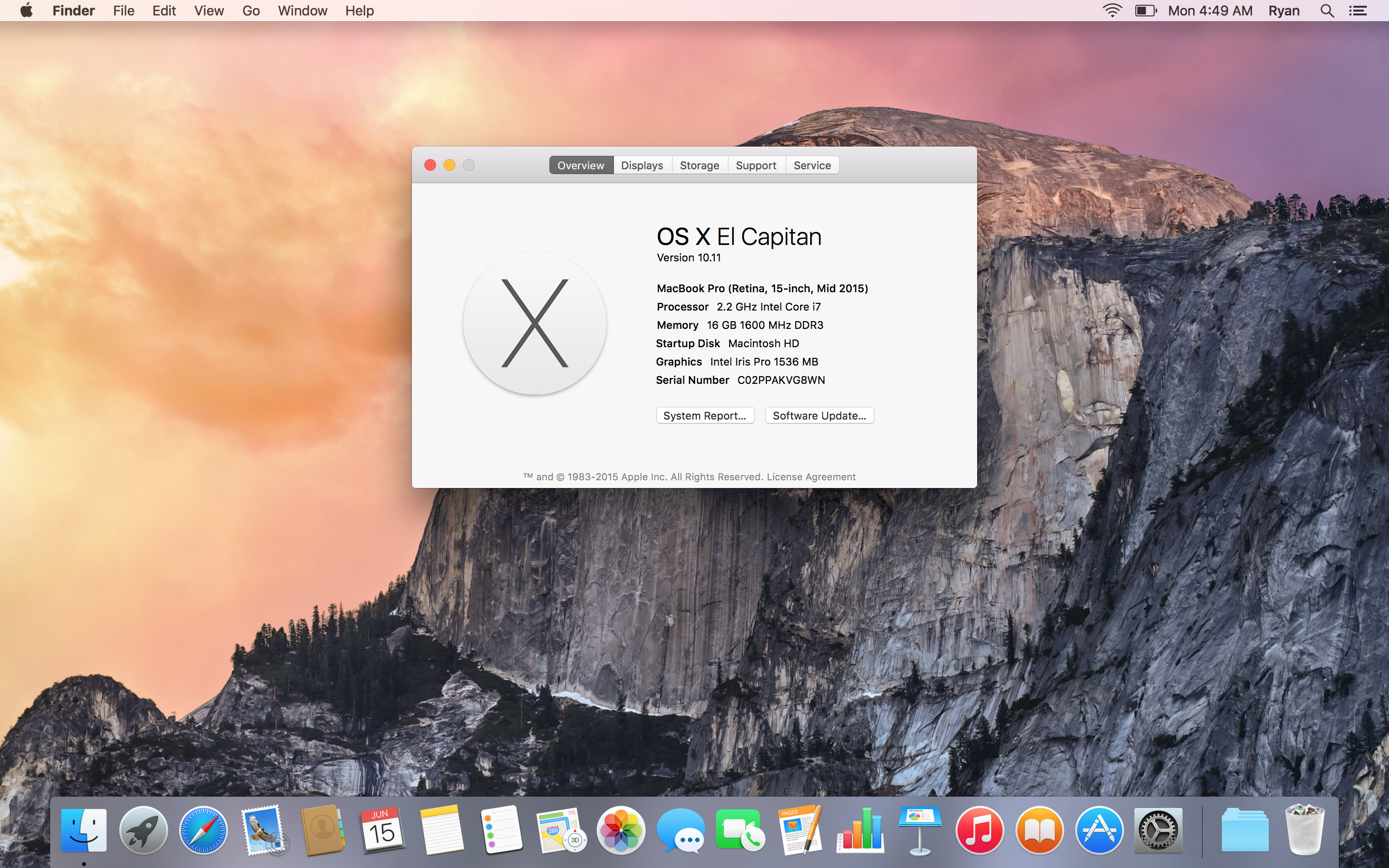Open iTunes from the Dock

[x=979, y=830]
